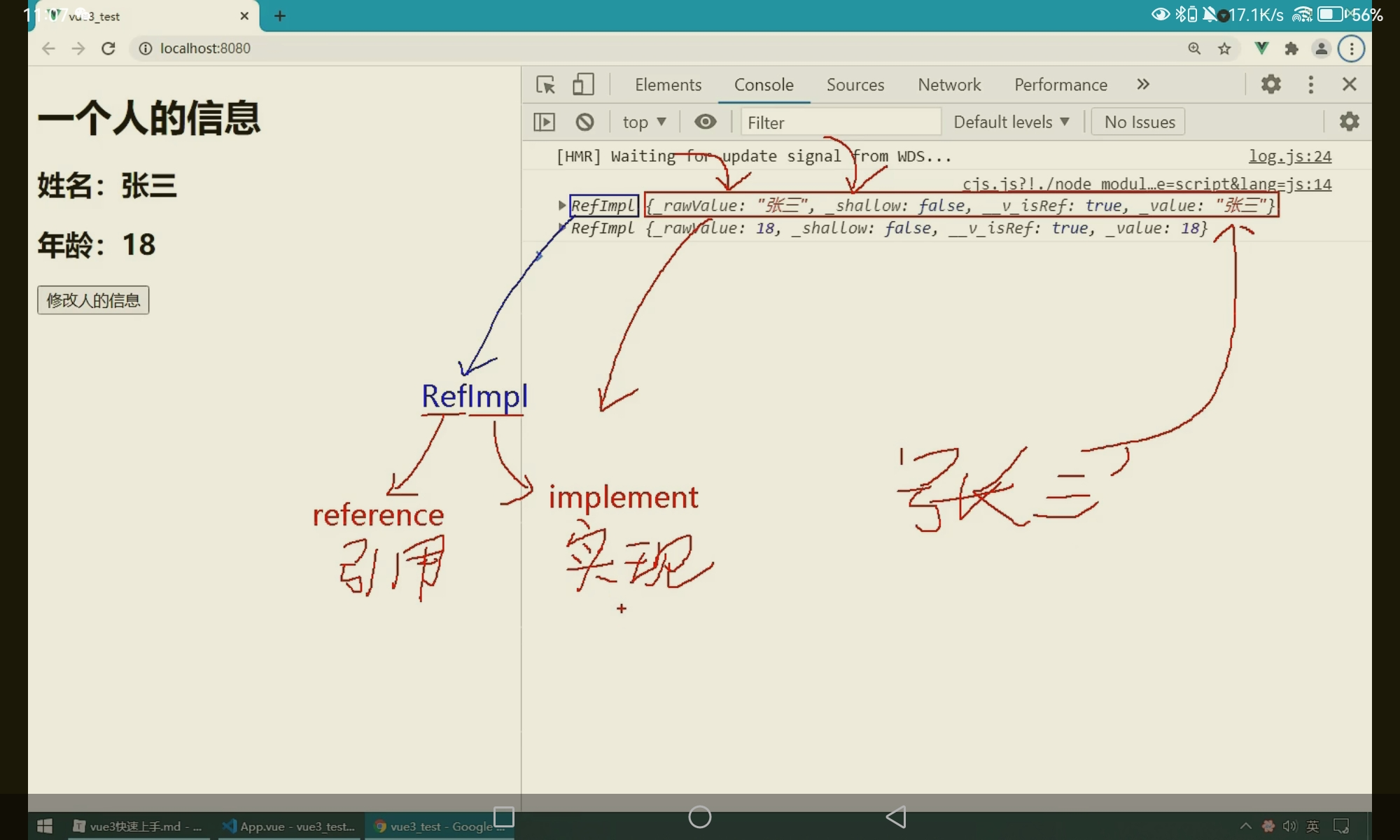Image resolution: width=1400 pixels, height=840 pixels.
Task: Switch to the Elements tab
Action: pyautogui.click(x=668, y=85)
